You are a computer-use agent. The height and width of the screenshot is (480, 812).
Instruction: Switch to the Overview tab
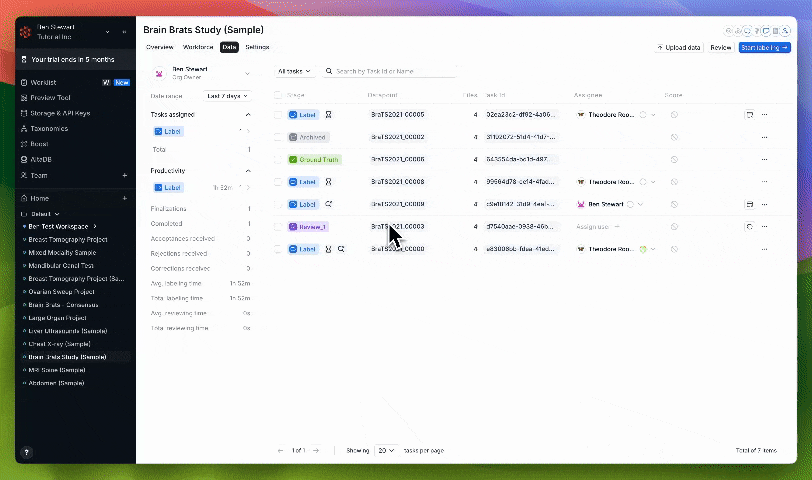[160, 47]
